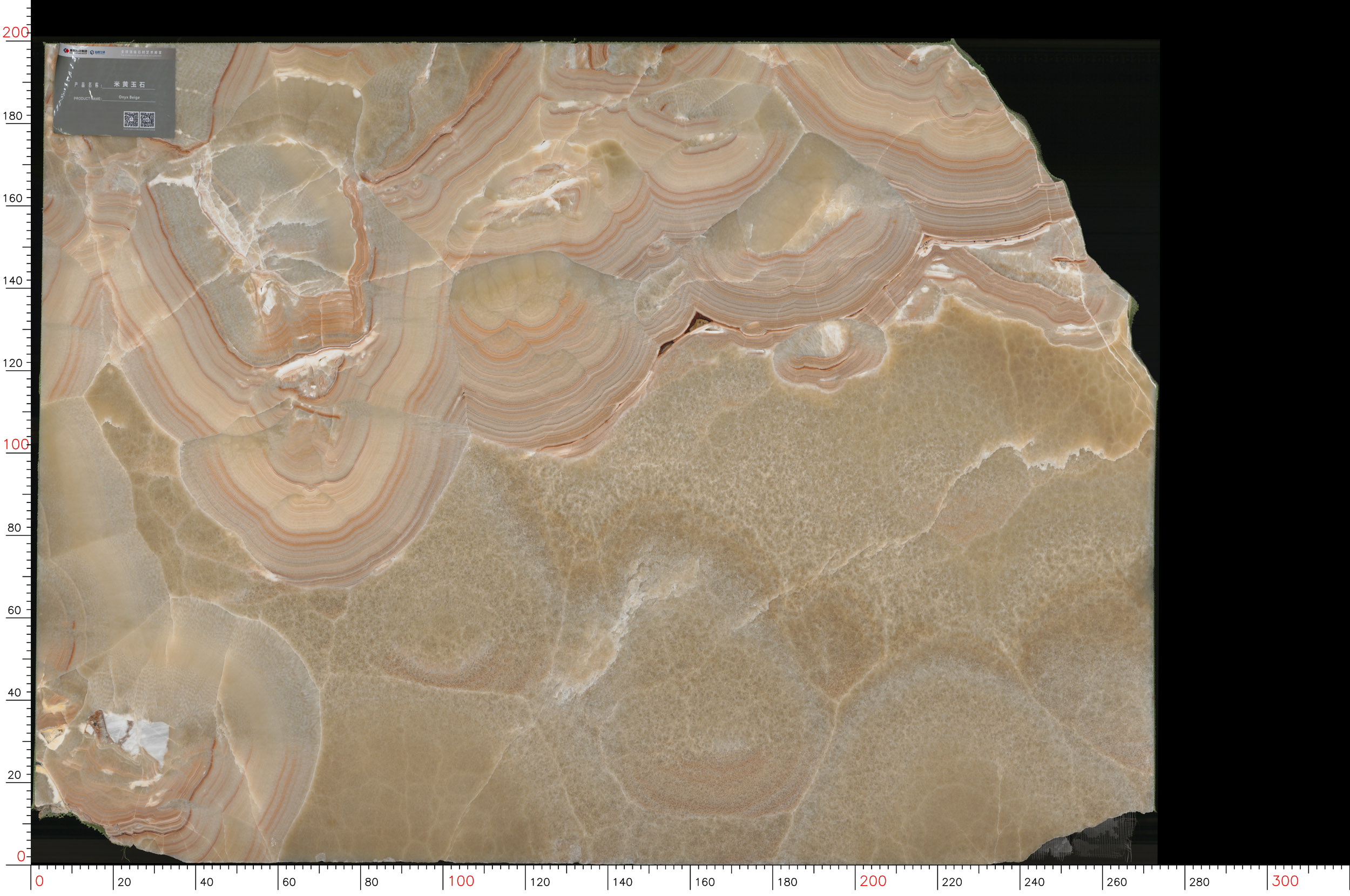Click the Chinese product name 米黄玉石
The height and width of the screenshot is (896, 1350).
pyautogui.click(x=129, y=85)
